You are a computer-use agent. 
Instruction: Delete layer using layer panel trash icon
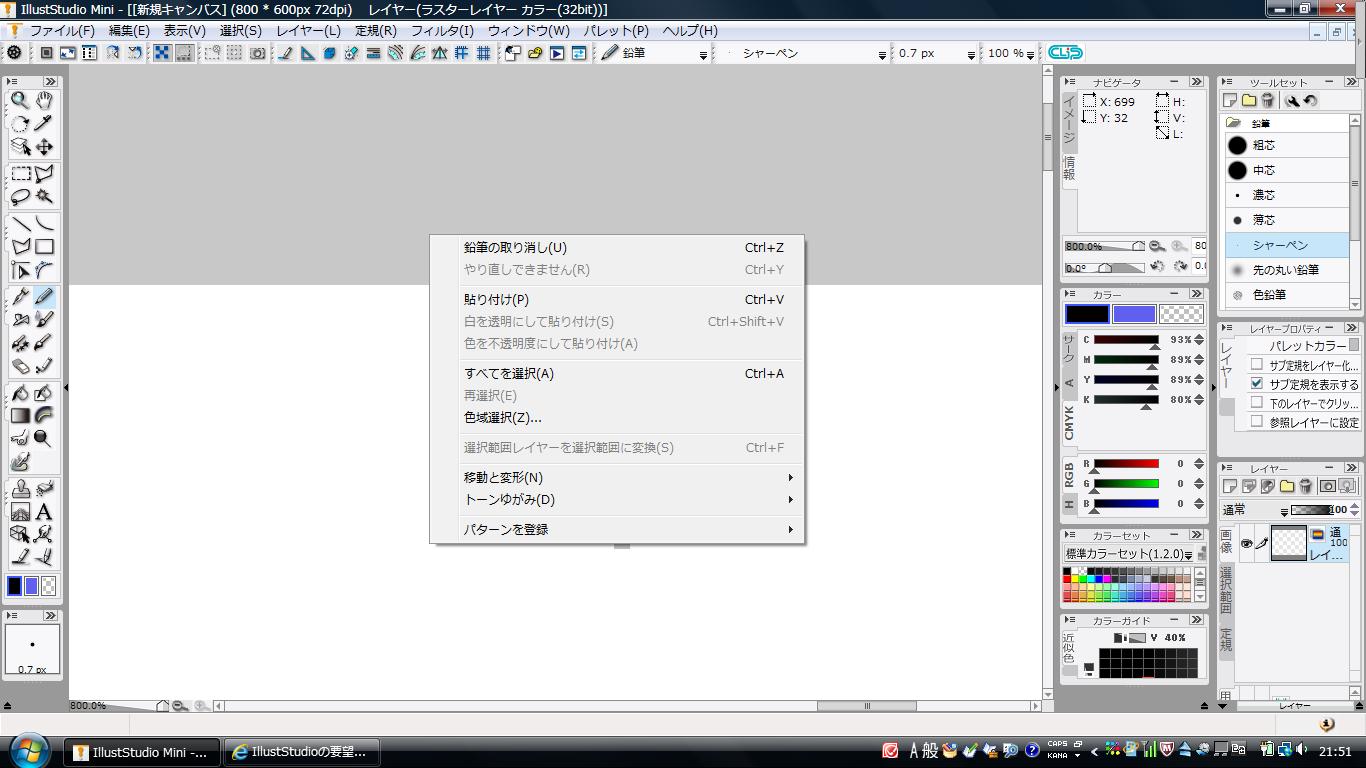[x=1306, y=486]
